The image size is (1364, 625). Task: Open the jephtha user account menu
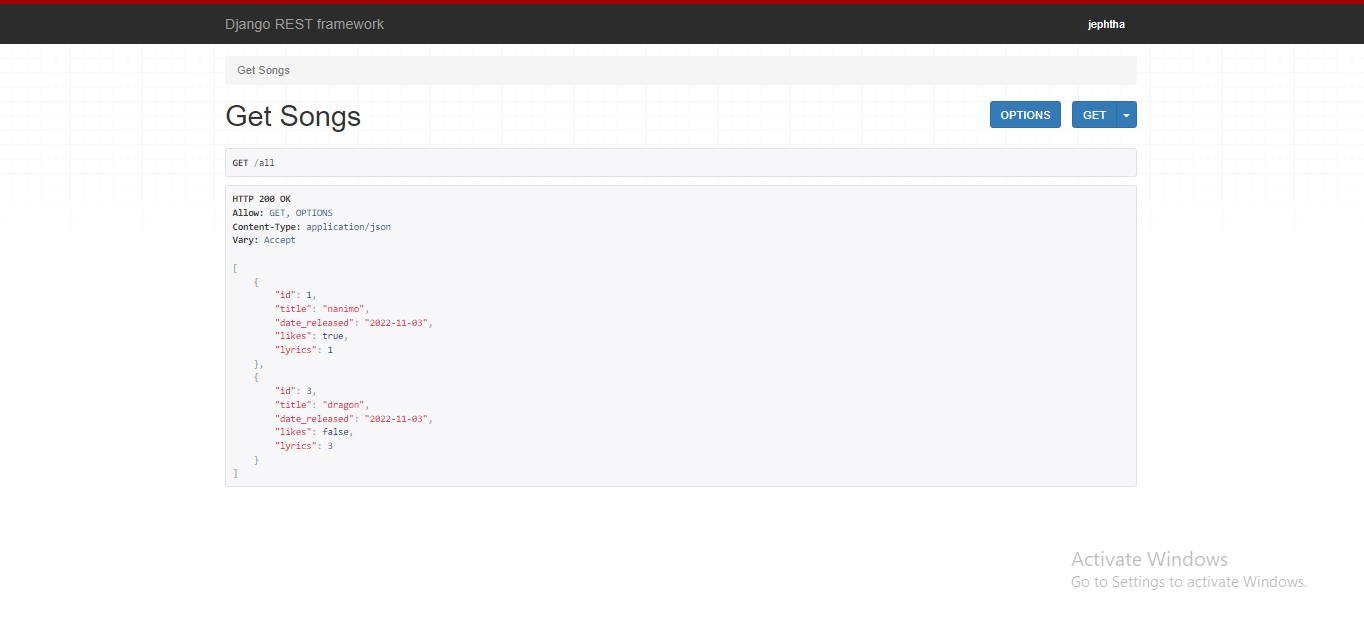[x=1106, y=23]
